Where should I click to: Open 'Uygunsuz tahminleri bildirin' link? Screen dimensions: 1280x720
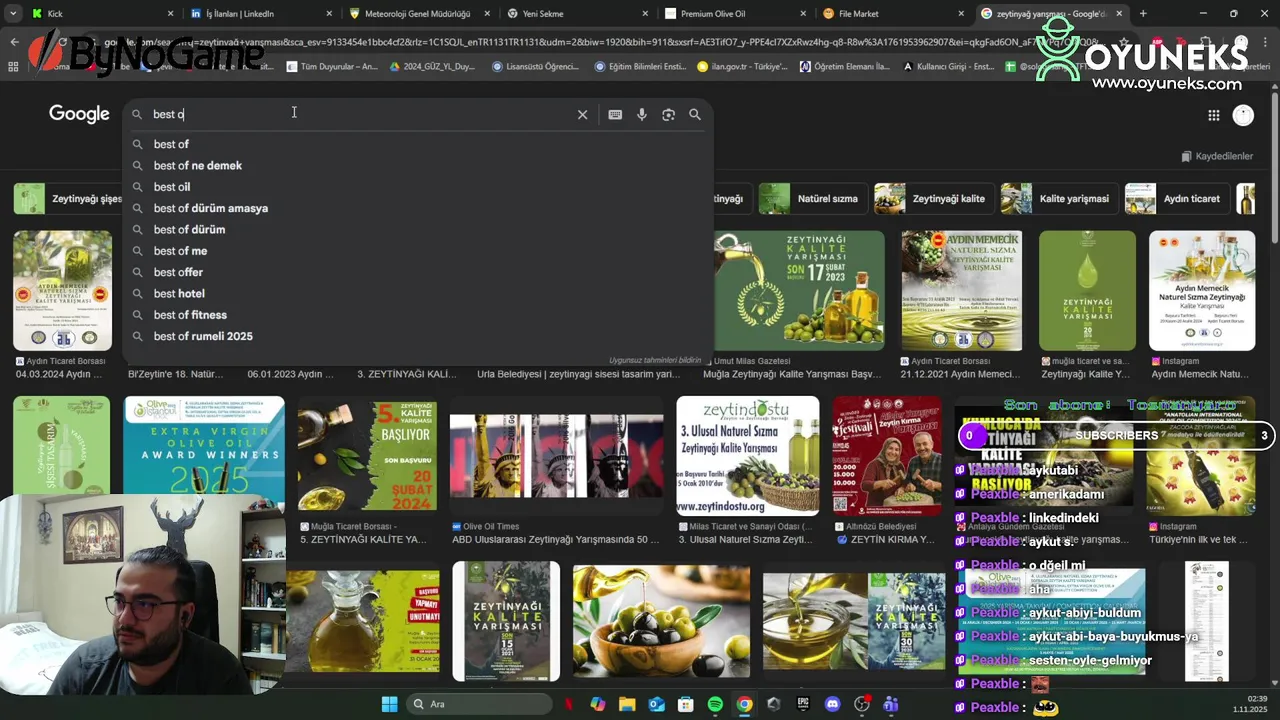tap(655, 360)
